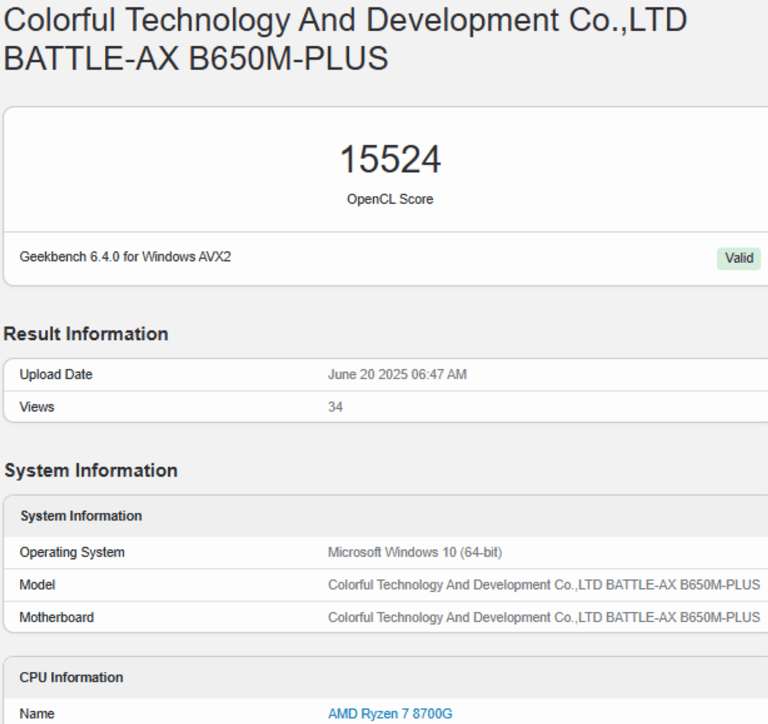Click the Motherboard row label

pyautogui.click(x=56, y=617)
